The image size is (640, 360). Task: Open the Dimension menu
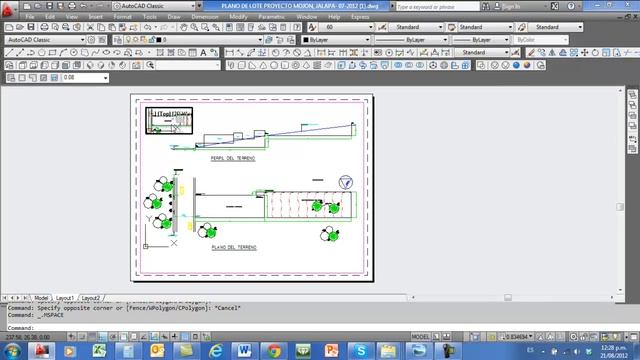[x=205, y=17]
